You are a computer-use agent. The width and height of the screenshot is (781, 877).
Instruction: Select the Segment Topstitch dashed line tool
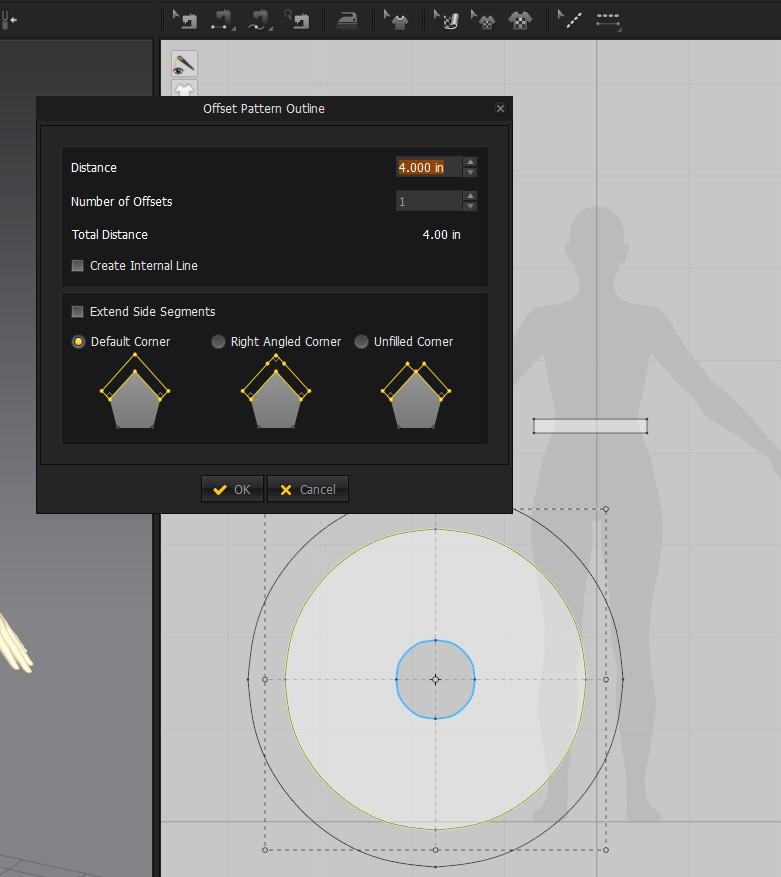tap(608, 21)
